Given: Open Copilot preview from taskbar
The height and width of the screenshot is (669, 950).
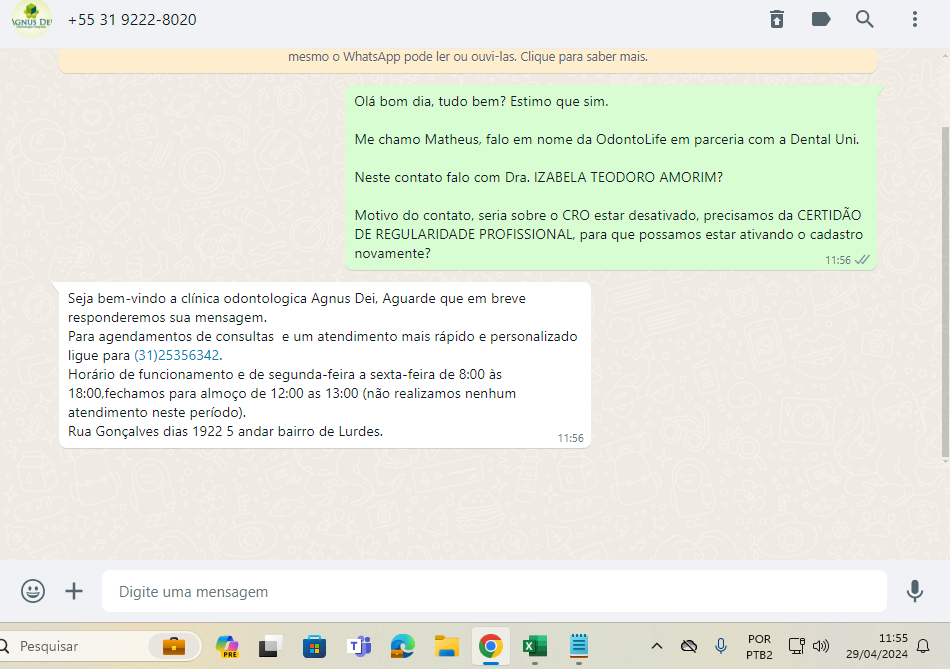Looking at the screenshot, I should point(228,647).
